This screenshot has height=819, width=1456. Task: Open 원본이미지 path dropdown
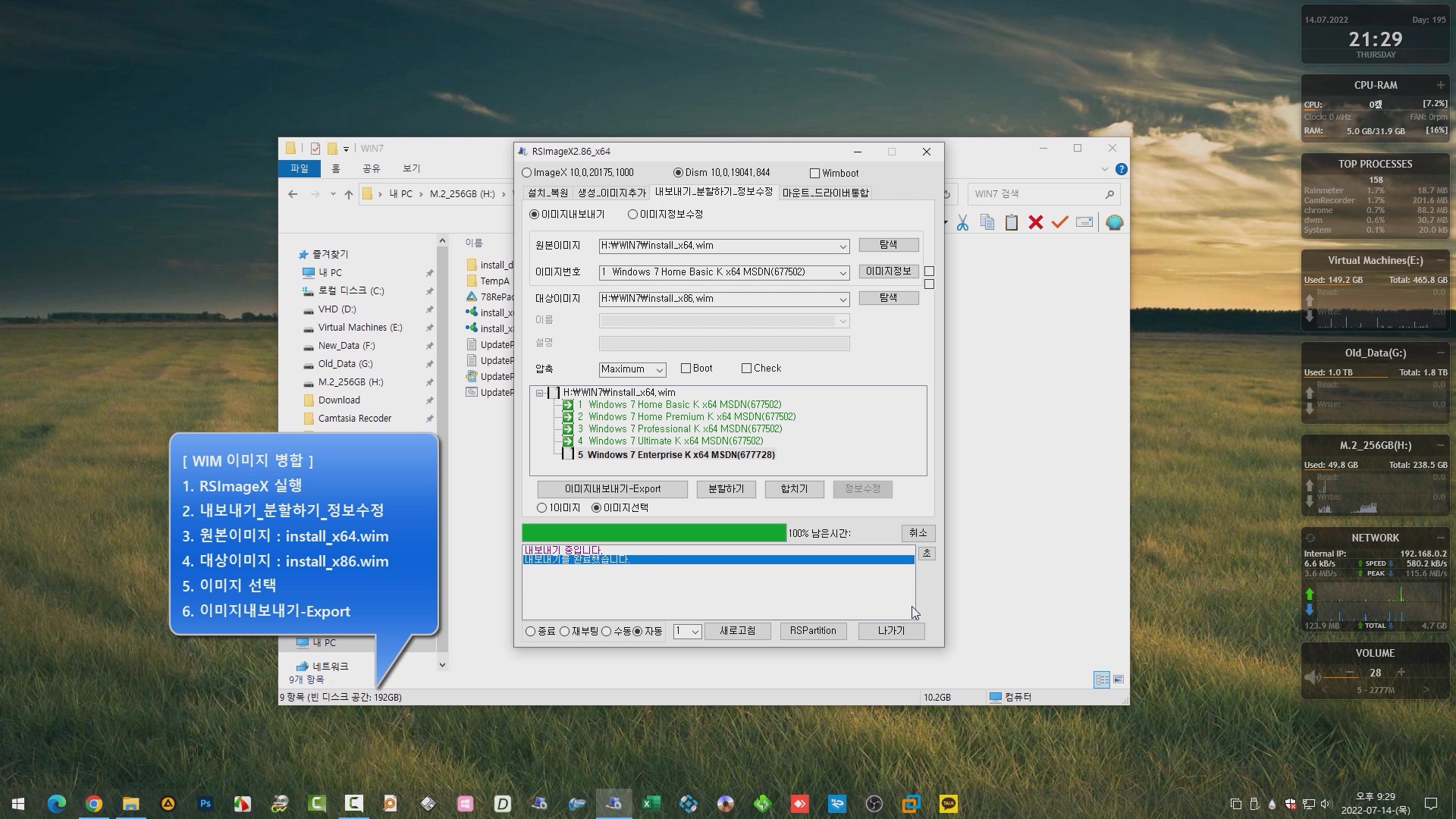click(843, 246)
